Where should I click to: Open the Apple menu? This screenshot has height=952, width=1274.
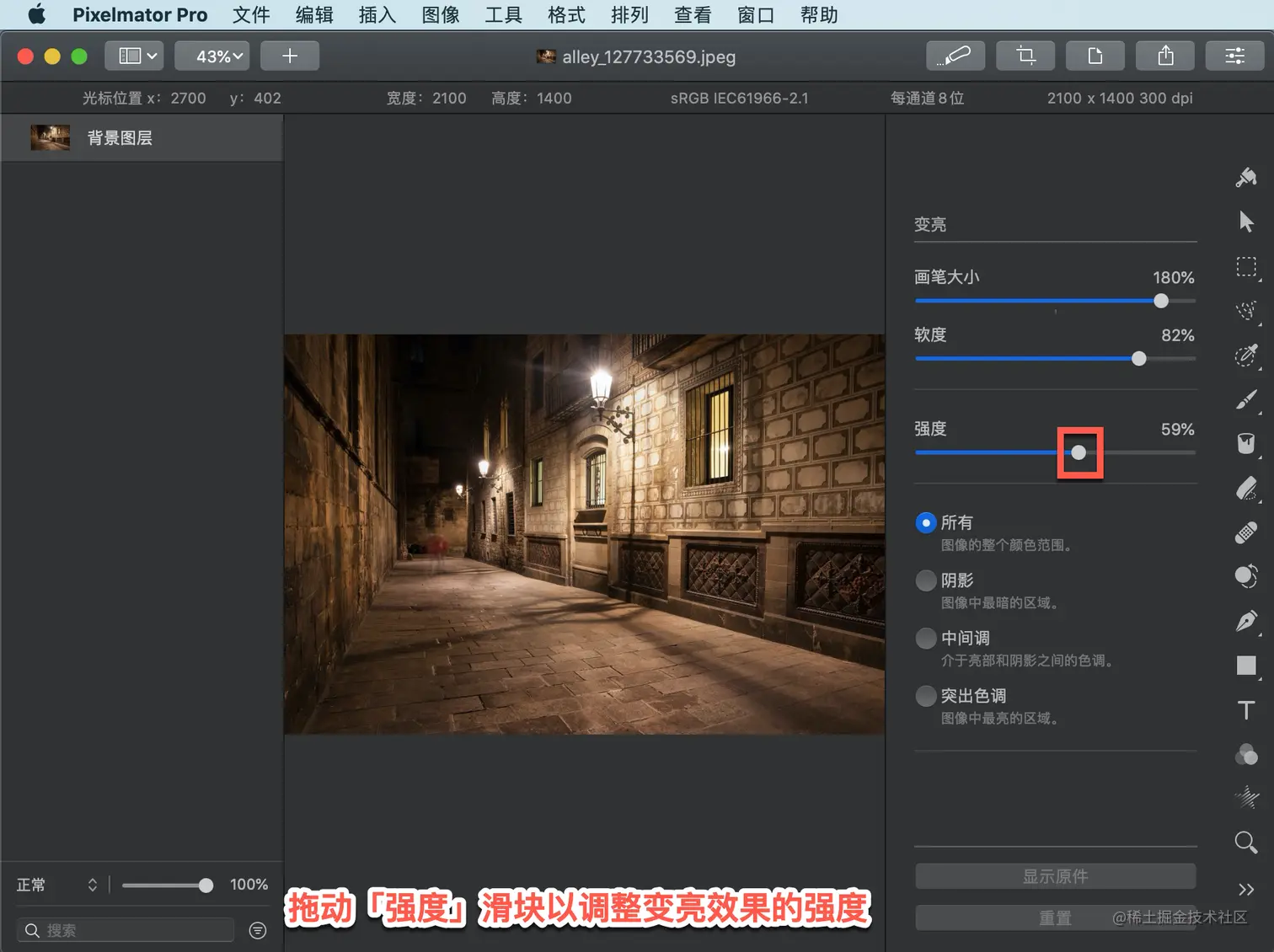point(36,14)
